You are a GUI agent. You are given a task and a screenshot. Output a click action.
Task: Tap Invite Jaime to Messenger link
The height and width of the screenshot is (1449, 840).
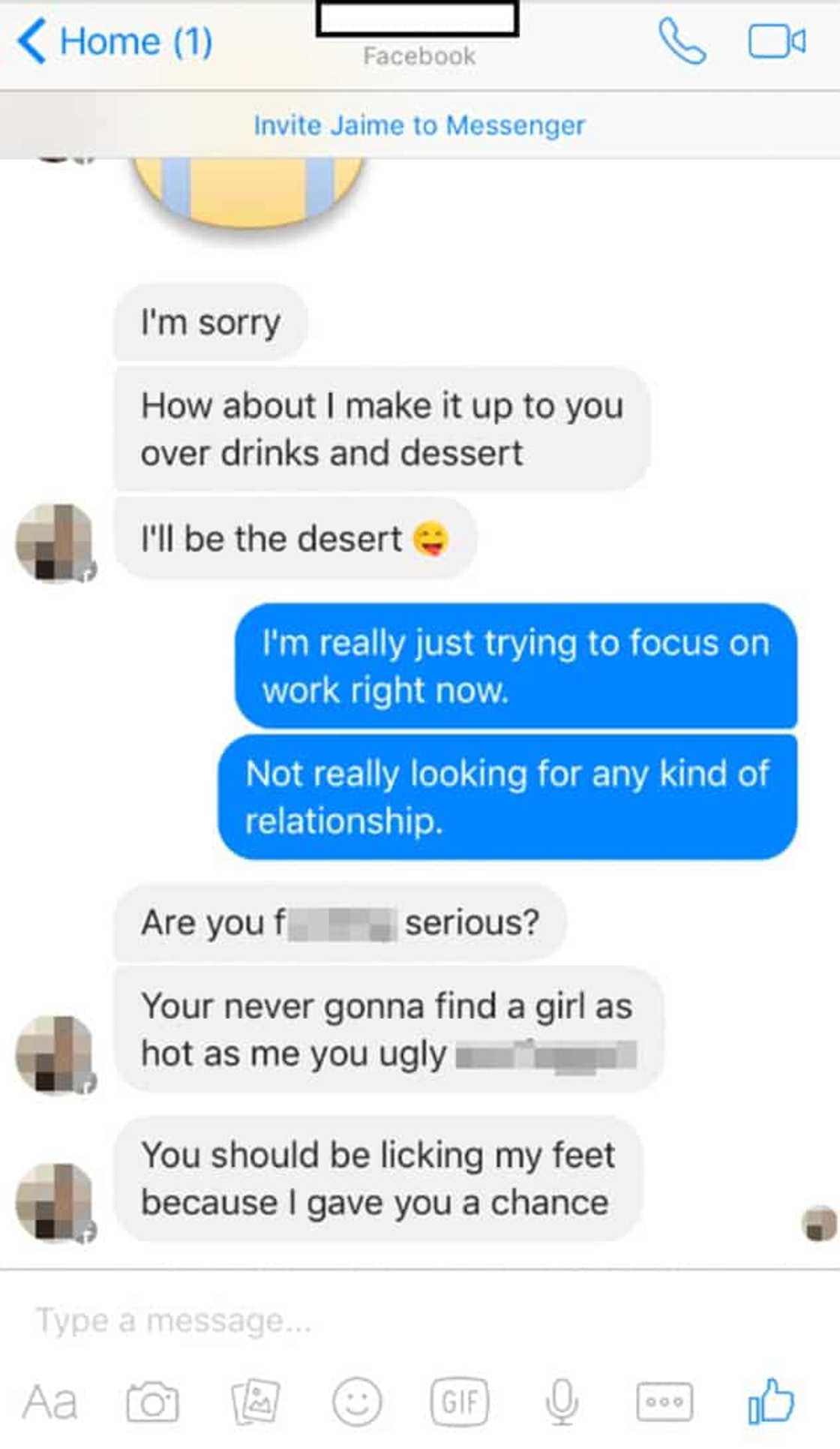pyautogui.click(x=419, y=125)
